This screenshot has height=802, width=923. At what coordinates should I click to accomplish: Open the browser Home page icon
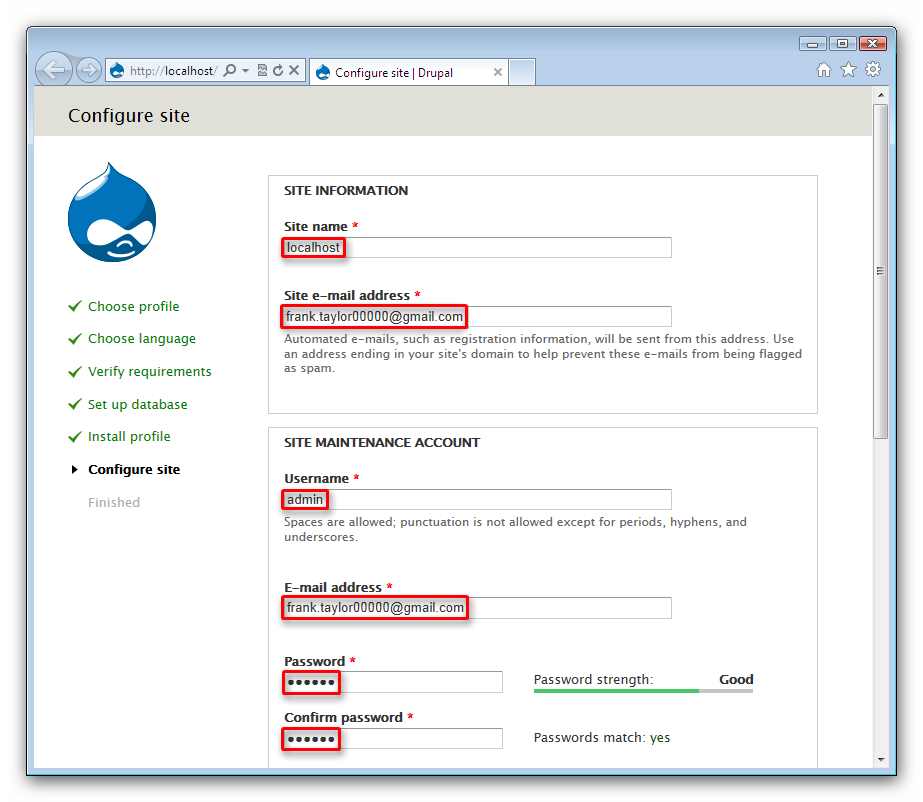tap(824, 70)
